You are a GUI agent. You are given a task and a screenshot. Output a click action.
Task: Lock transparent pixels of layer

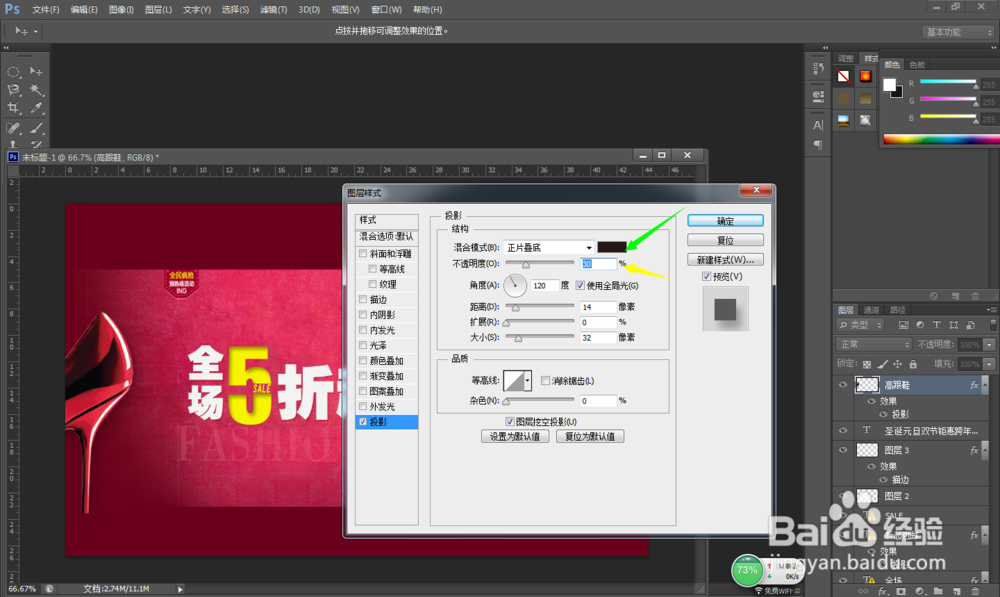[867, 364]
